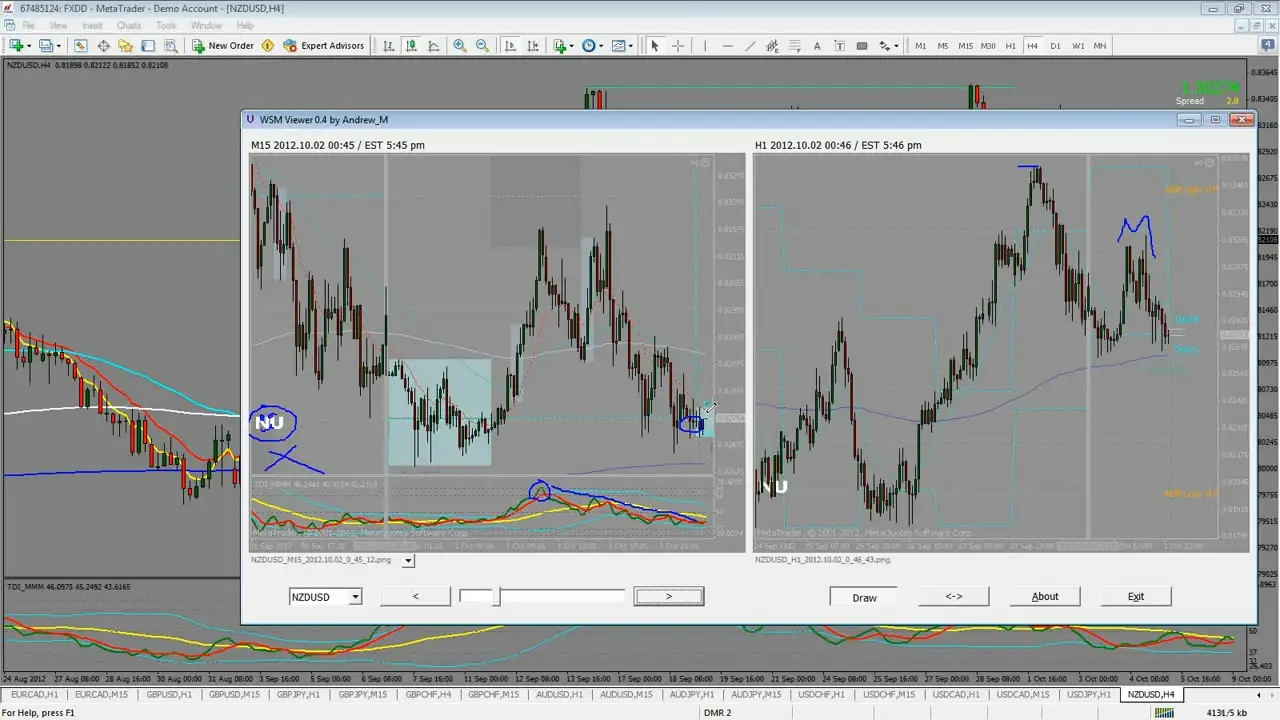Toggle the Market Watch window icon

81,46
